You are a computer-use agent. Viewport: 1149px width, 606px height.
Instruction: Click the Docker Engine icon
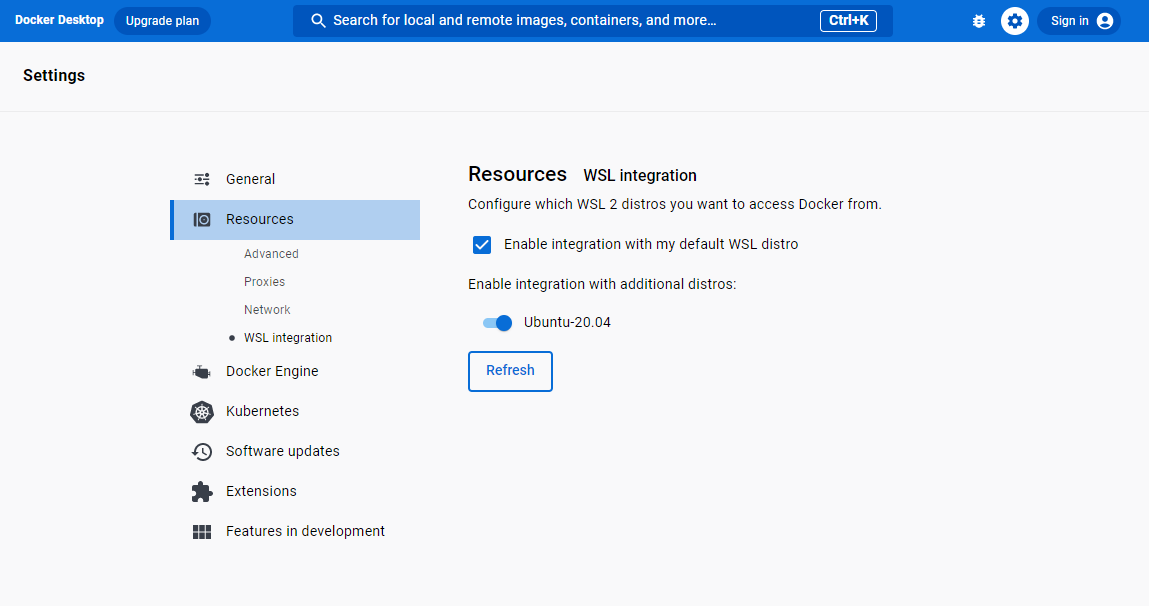[x=202, y=372]
